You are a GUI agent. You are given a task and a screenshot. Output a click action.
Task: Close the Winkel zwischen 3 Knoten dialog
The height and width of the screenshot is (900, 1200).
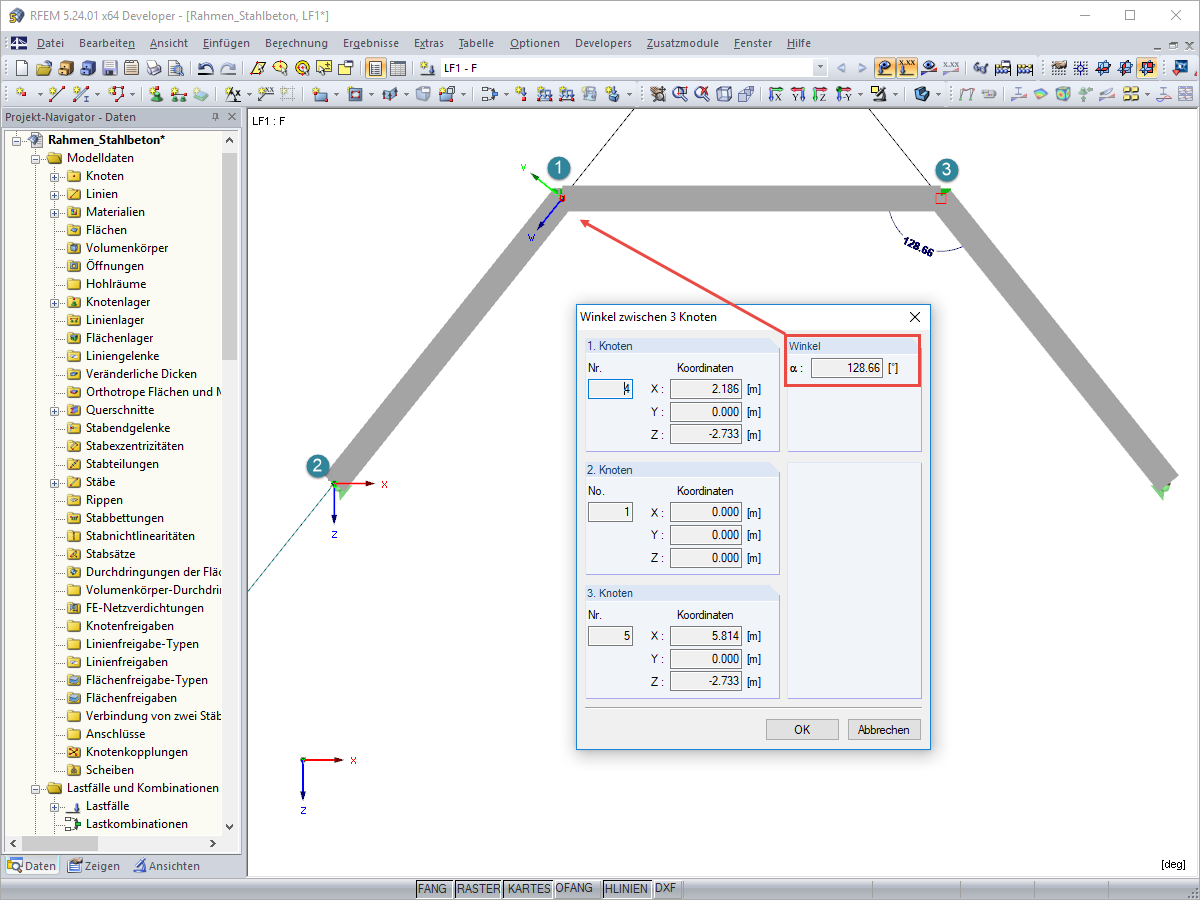click(x=914, y=316)
